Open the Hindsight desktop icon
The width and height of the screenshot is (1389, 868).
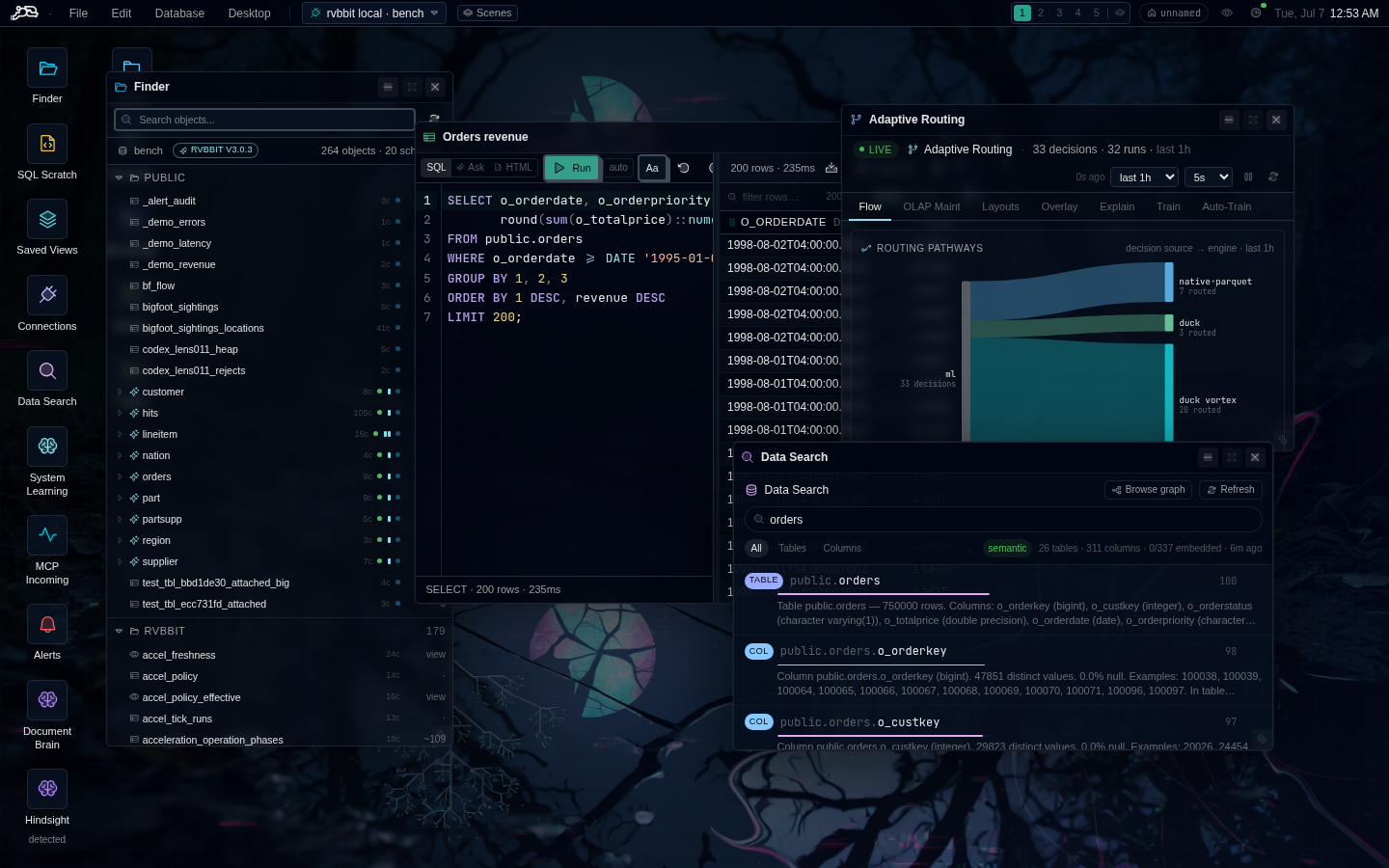click(47, 789)
